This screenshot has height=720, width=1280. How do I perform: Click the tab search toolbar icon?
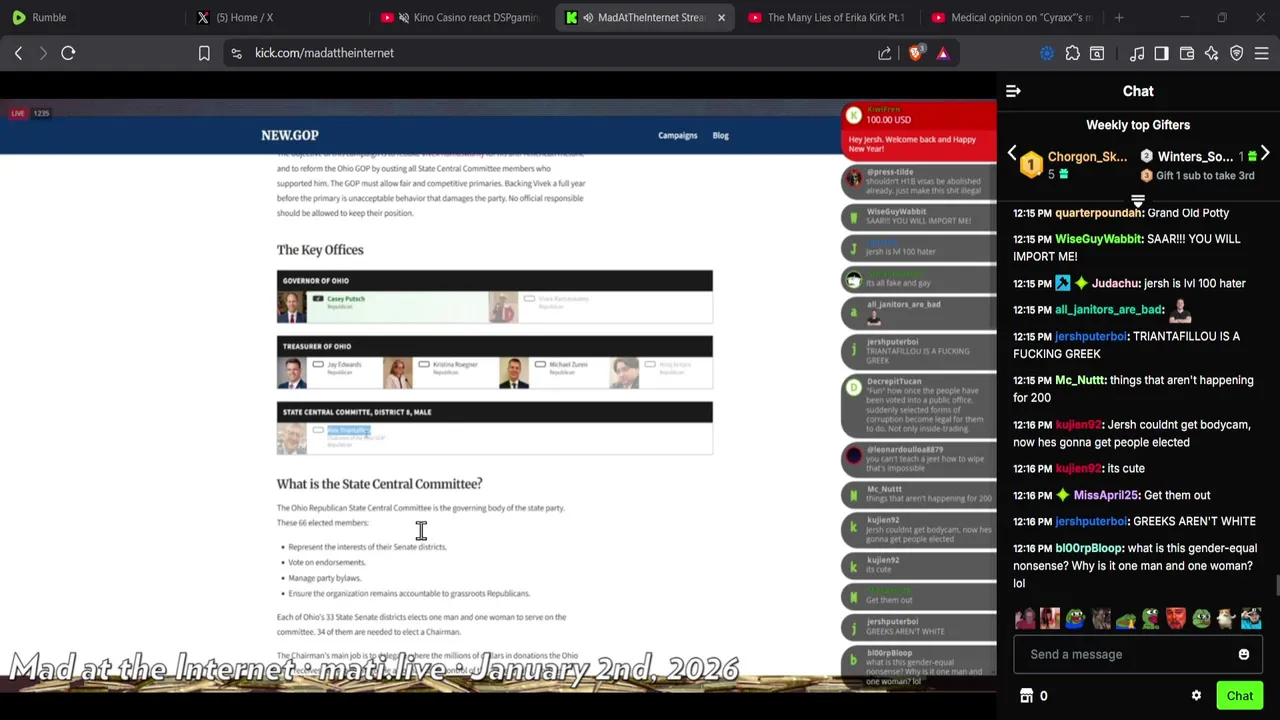click(1097, 53)
